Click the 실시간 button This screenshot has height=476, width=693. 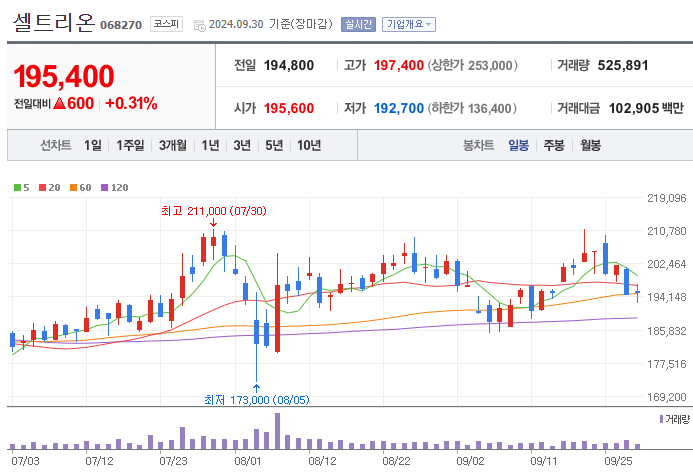pyautogui.click(x=358, y=24)
